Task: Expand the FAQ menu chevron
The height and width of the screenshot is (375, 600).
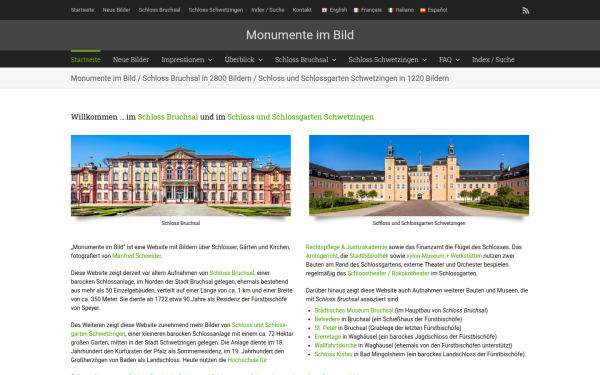Action: pyautogui.click(x=458, y=60)
